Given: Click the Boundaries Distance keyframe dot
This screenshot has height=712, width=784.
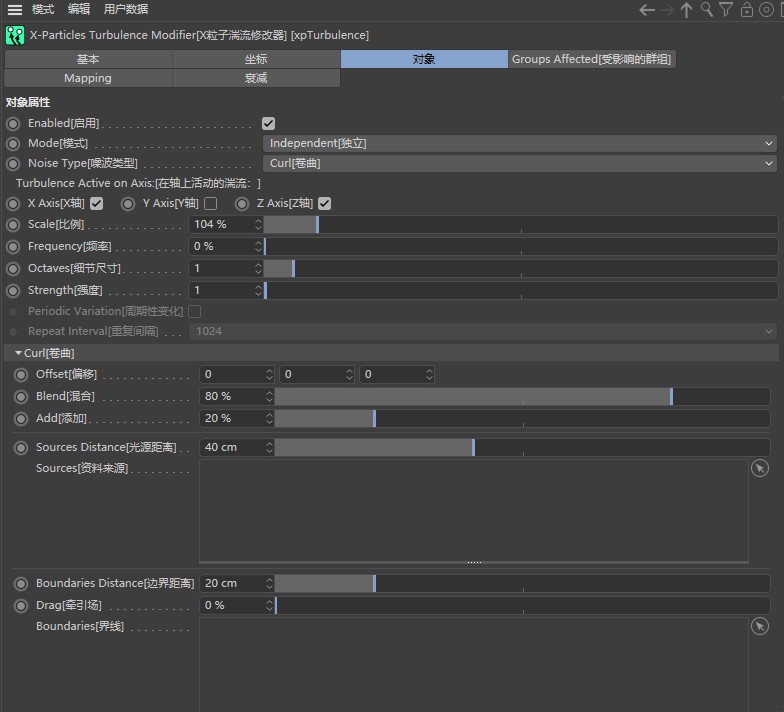Looking at the screenshot, I should (21, 584).
